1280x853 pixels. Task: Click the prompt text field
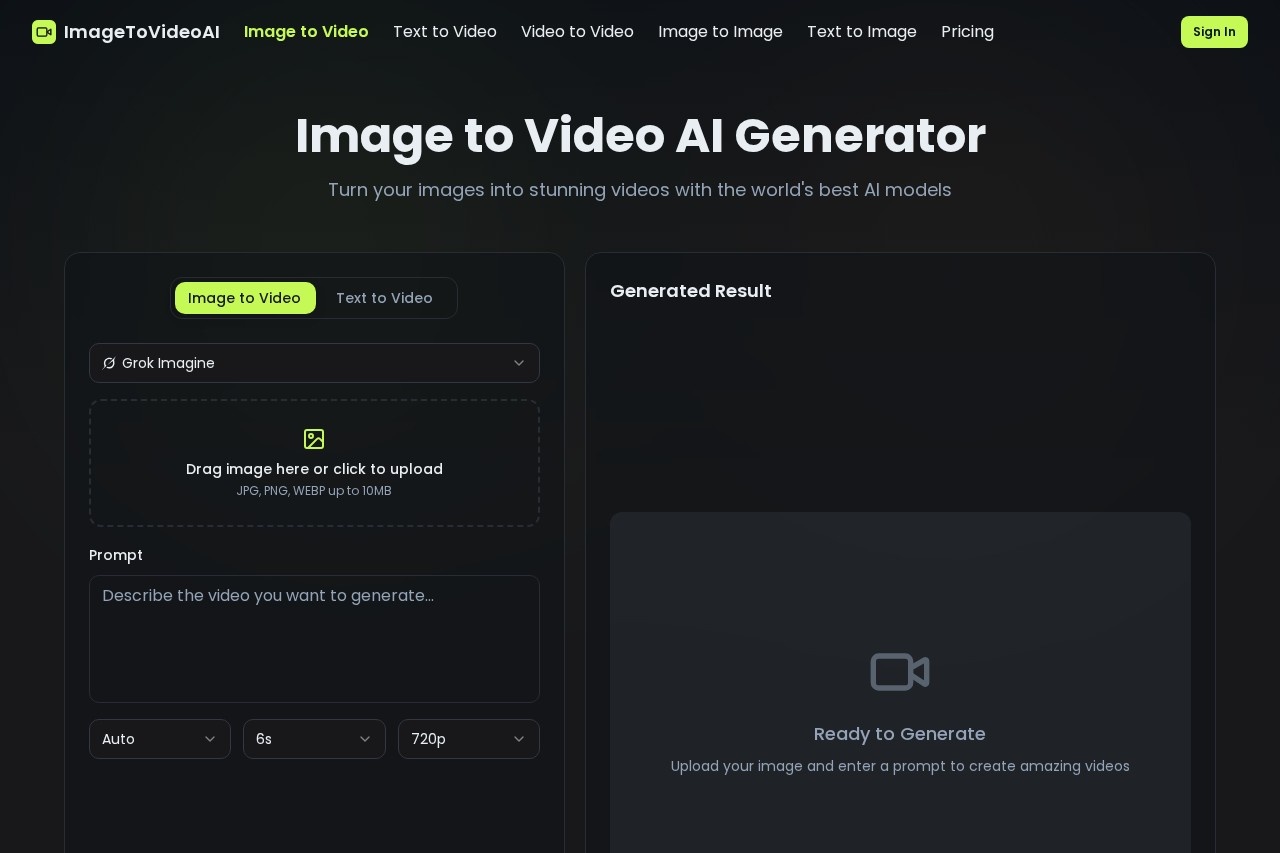click(314, 639)
